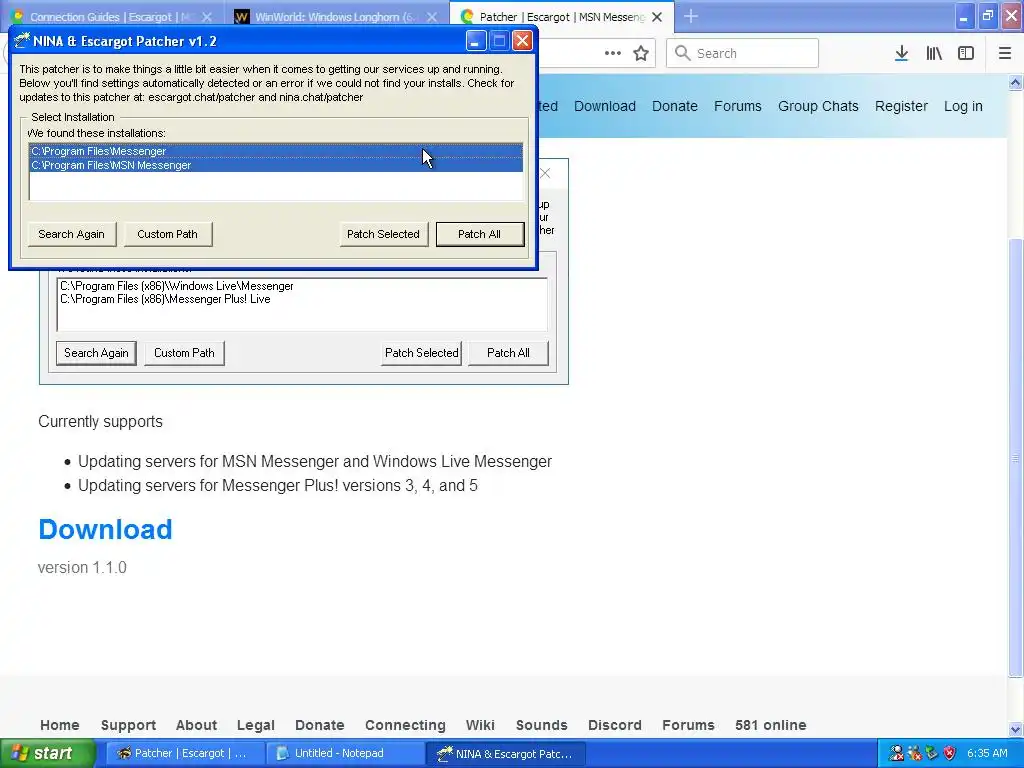
Task: Open the Firefox hamburger menu
Action: coord(1005,54)
